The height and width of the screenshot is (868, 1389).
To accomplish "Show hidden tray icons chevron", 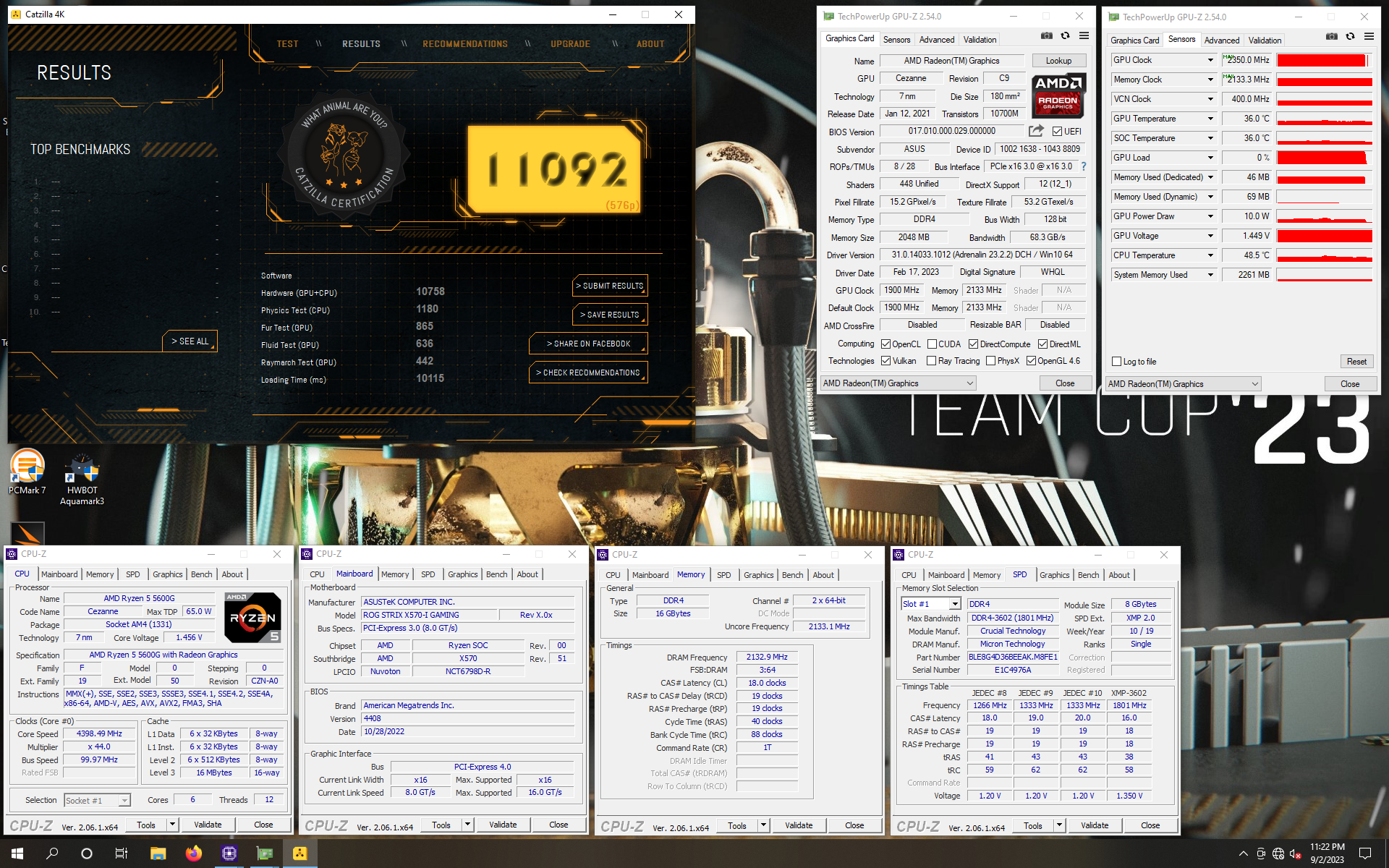I will 1243,854.
